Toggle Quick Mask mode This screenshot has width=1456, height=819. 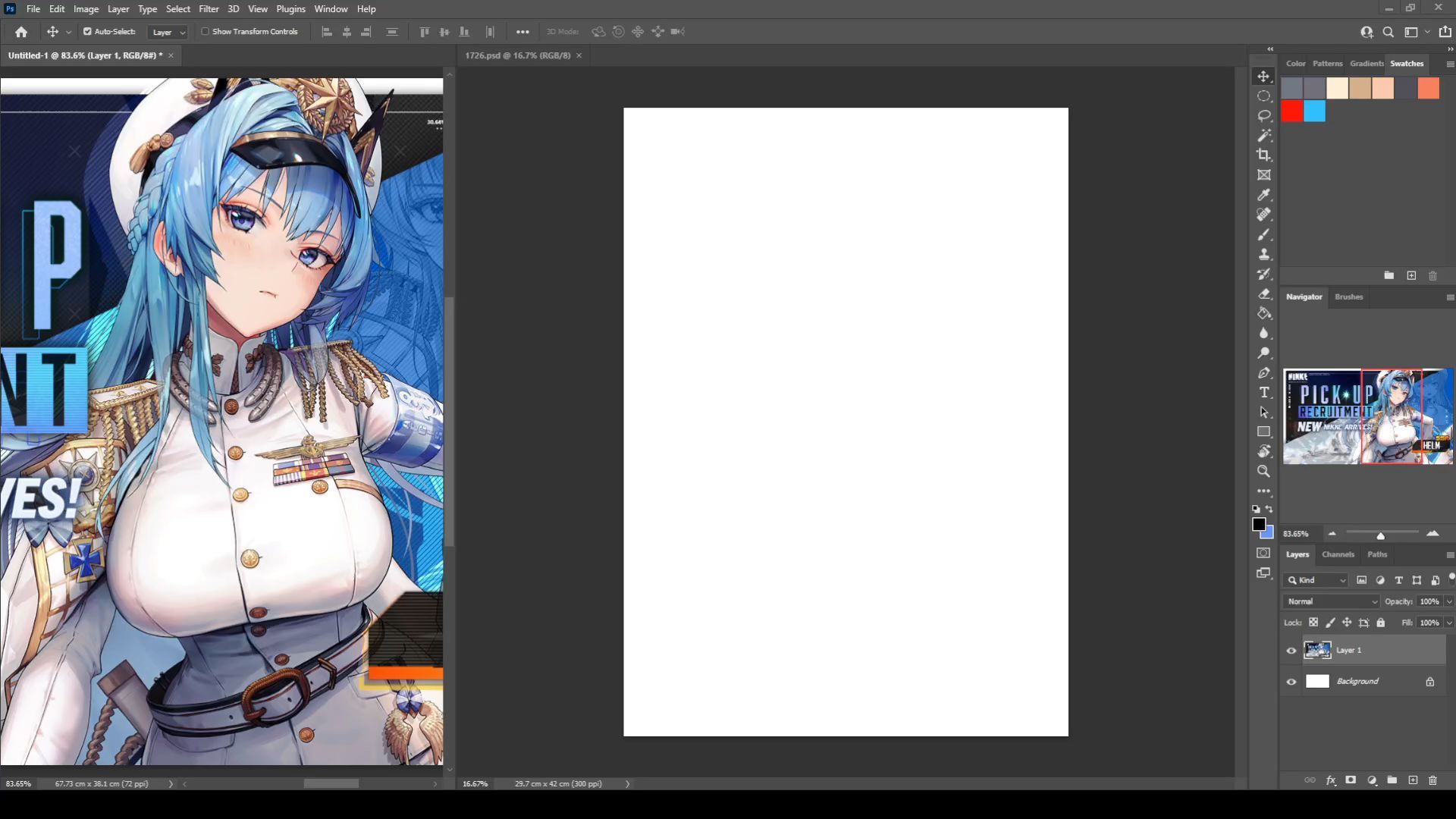click(x=1263, y=553)
